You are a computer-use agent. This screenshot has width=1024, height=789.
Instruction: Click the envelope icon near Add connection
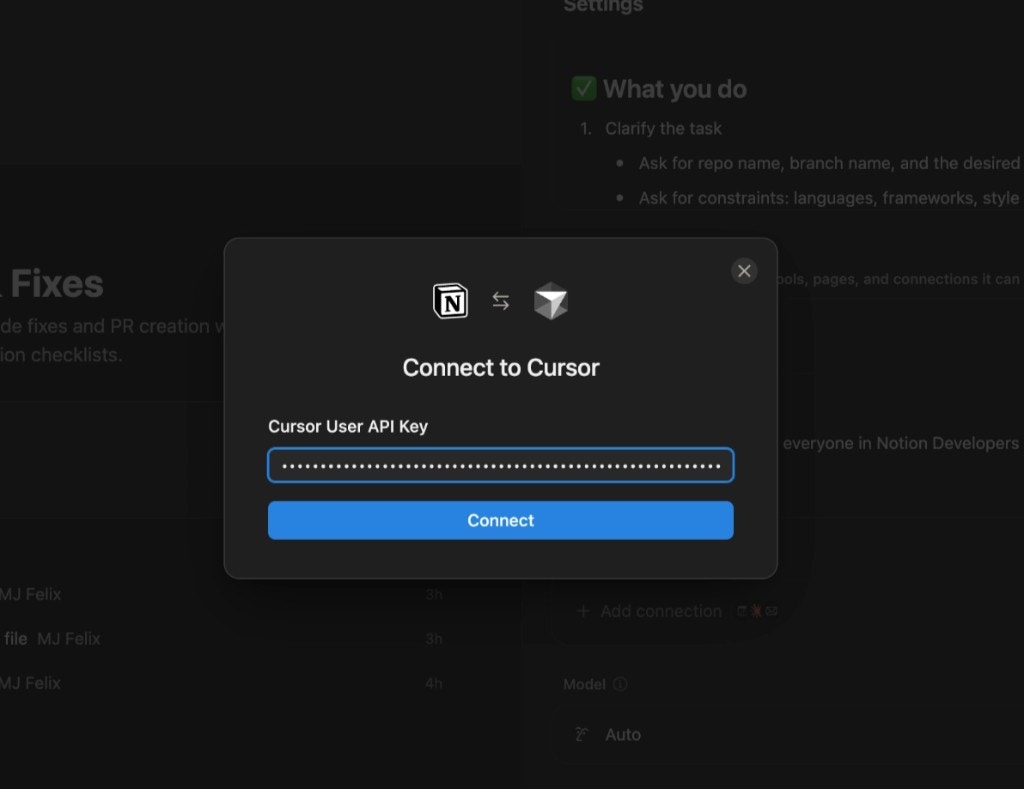(770, 610)
